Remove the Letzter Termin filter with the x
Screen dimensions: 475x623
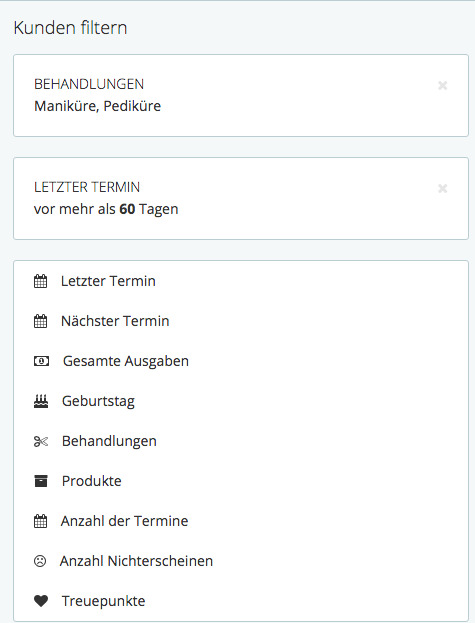pos(442,188)
